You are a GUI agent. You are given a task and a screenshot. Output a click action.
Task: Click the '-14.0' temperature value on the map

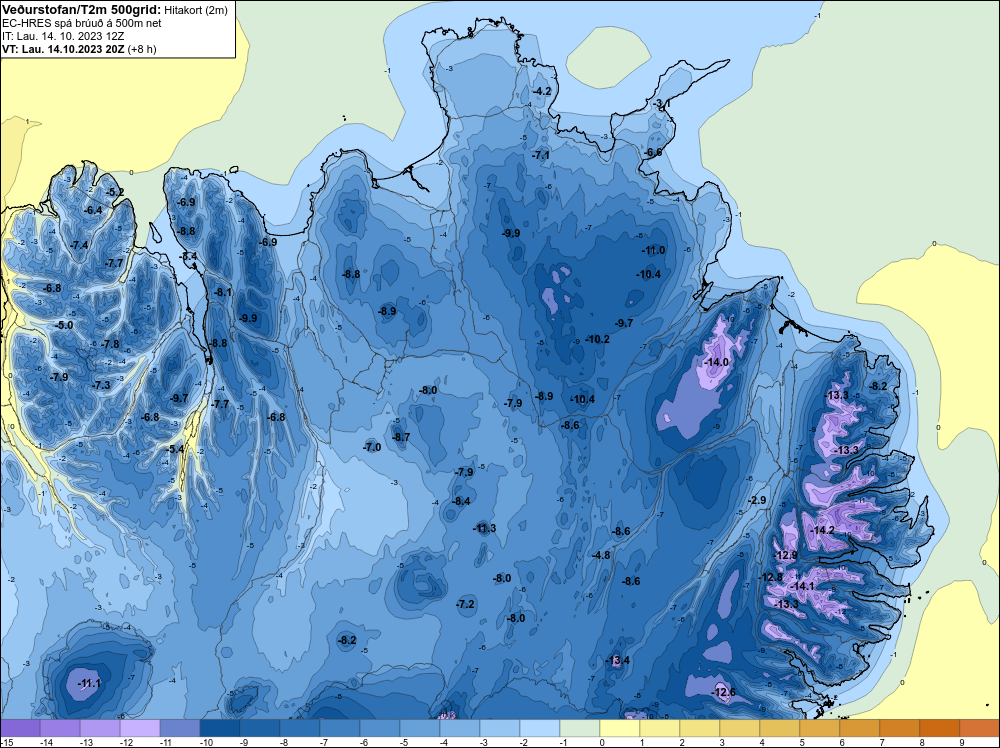coord(716,362)
